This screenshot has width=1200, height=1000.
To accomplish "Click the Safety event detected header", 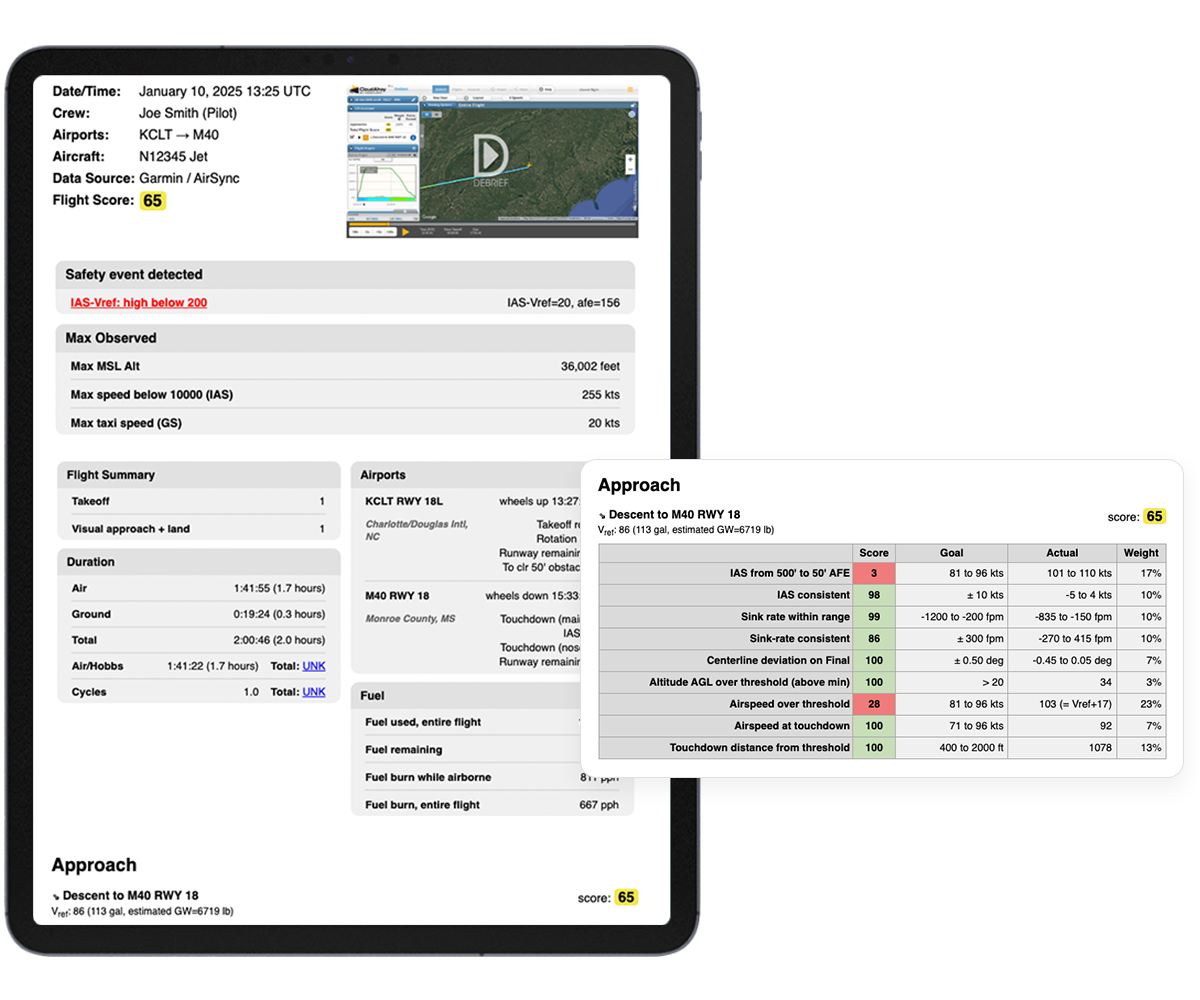I will pyautogui.click(x=134, y=275).
